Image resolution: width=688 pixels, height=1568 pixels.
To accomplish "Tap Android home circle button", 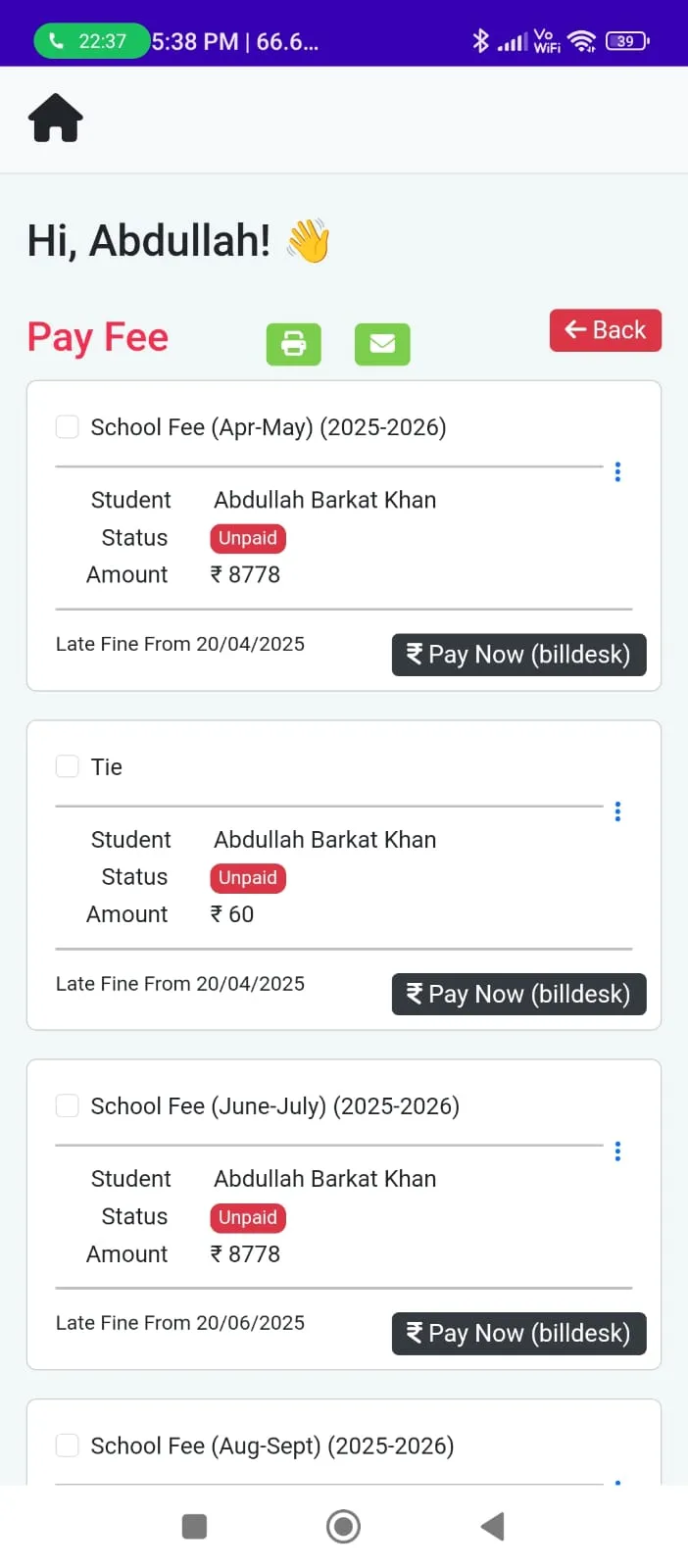I will point(343,1526).
